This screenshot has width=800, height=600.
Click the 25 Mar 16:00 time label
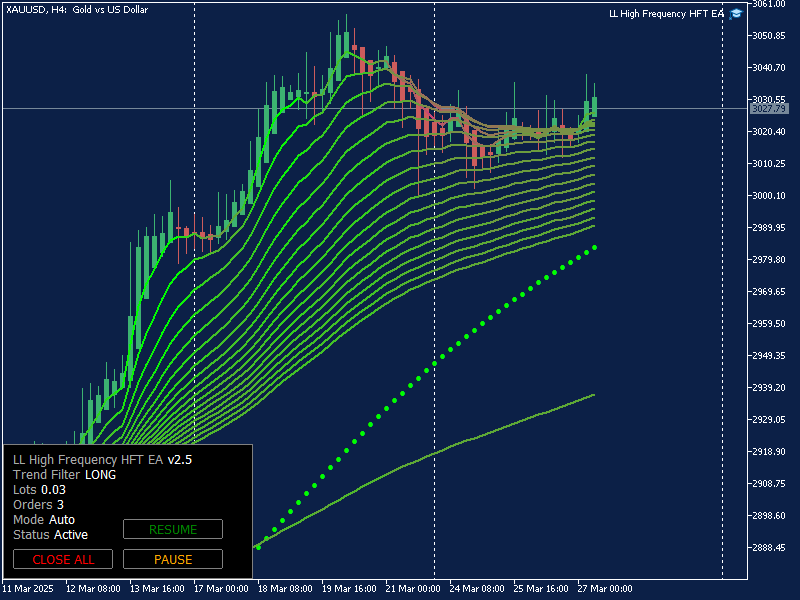[x=541, y=588]
